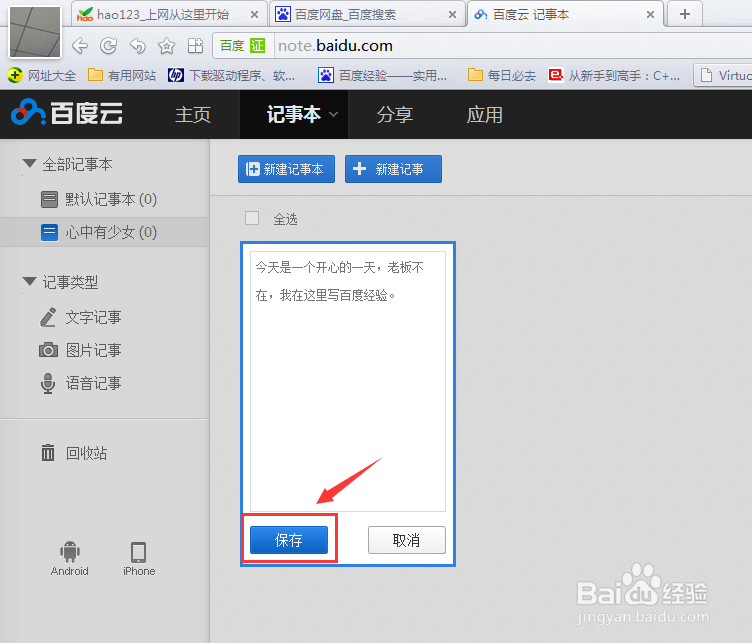The image size is (752, 643).
Task: Switch to the 百度网盘_百度搜索 tab
Action: (x=367, y=14)
